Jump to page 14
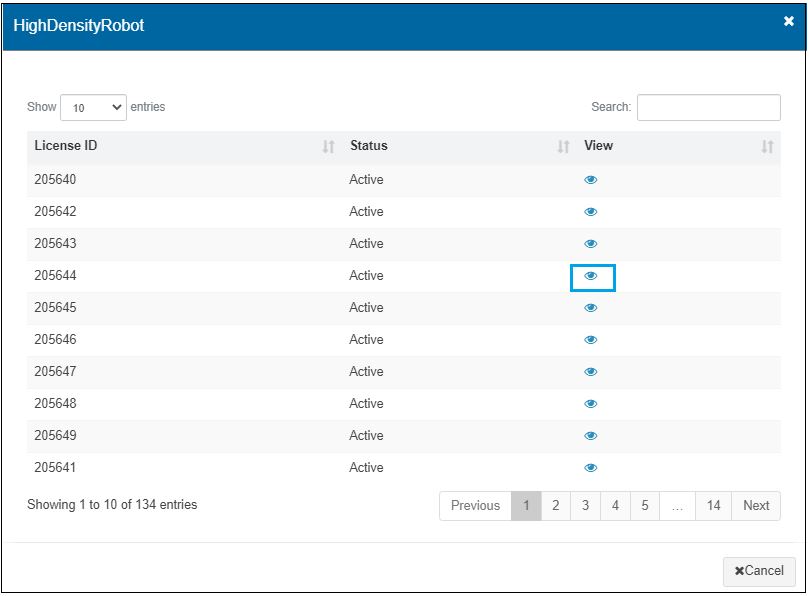The height and width of the screenshot is (596, 809). (x=714, y=505)
